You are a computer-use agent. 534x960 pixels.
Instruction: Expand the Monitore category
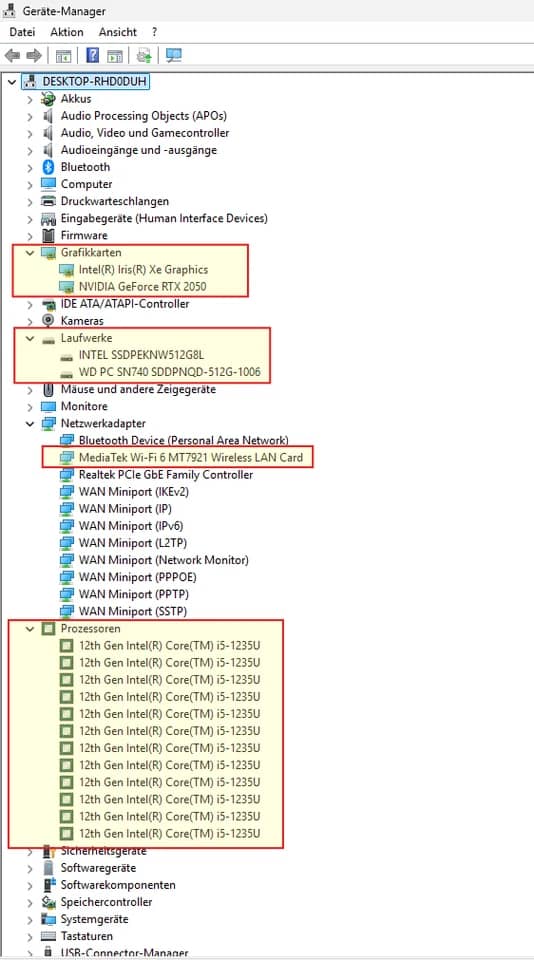click(x=29, y=407)
